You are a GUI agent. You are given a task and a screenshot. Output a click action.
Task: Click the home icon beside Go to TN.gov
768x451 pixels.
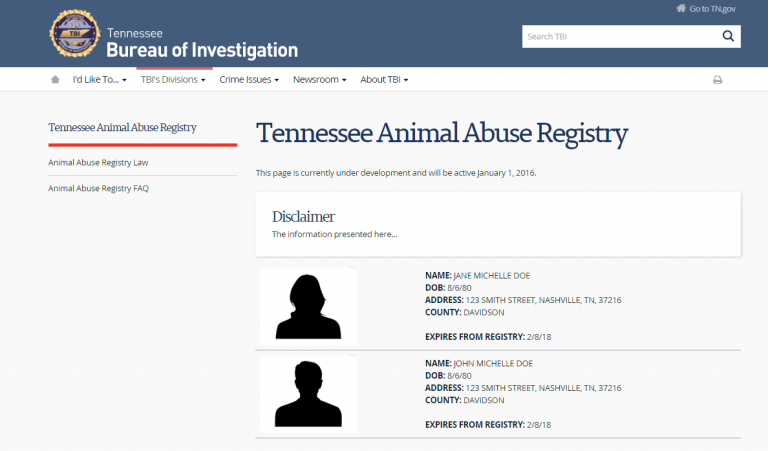[680, 9]
